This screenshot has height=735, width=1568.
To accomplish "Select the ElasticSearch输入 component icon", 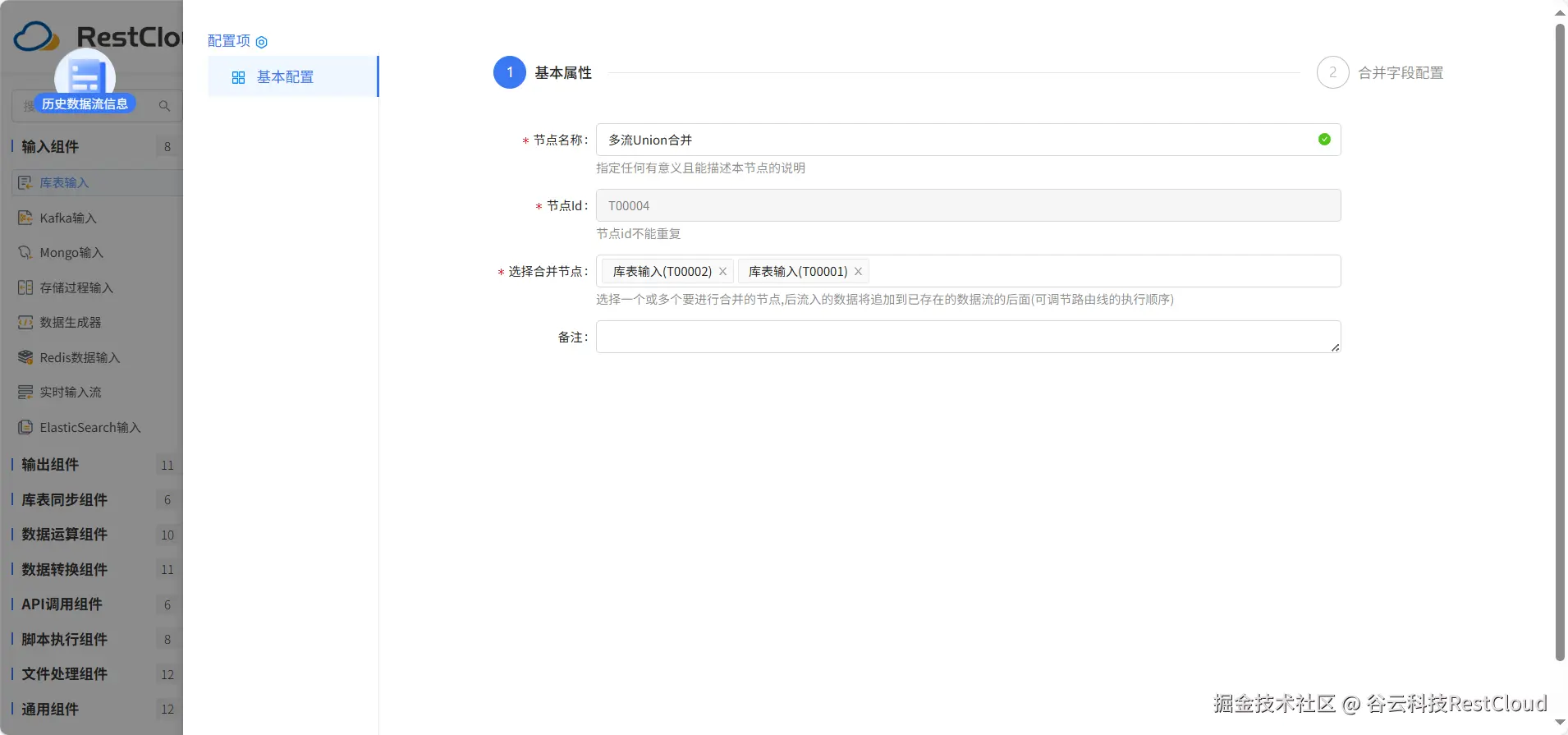I will pos(25,427).
